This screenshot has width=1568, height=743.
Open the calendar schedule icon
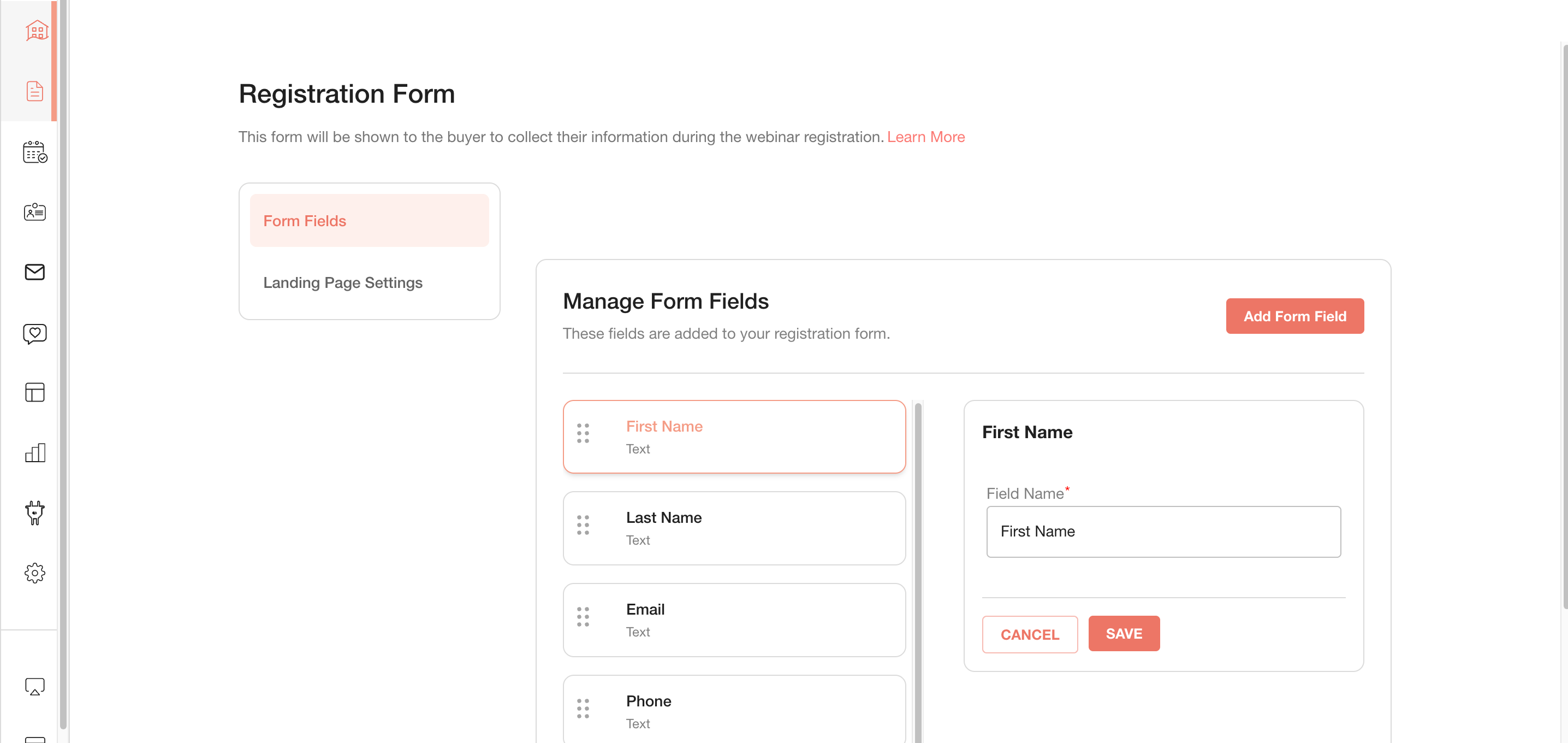[x=35, y=152]
